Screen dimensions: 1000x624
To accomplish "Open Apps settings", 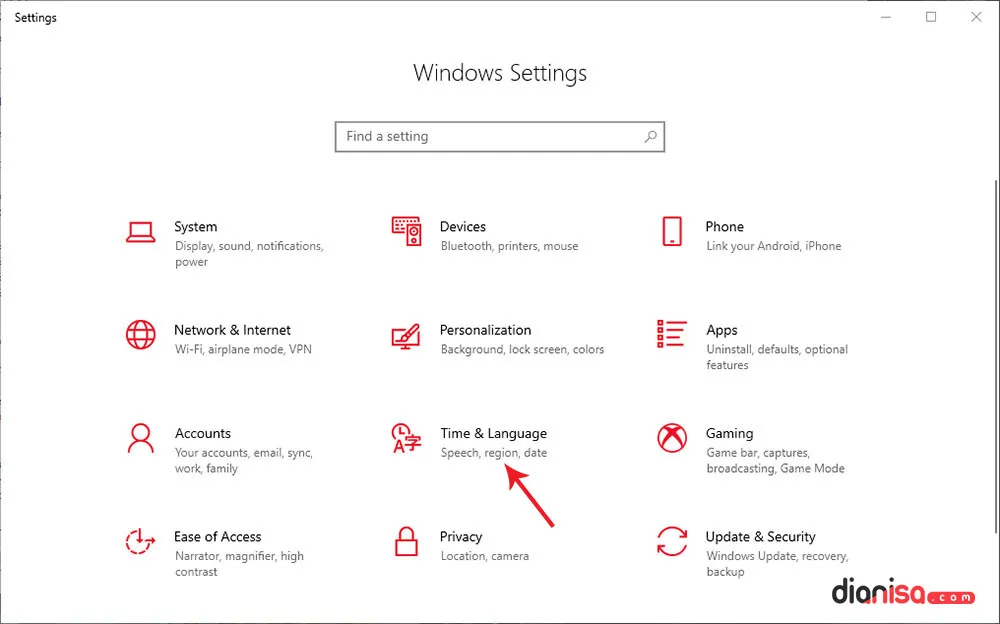I will coord(722,330).
